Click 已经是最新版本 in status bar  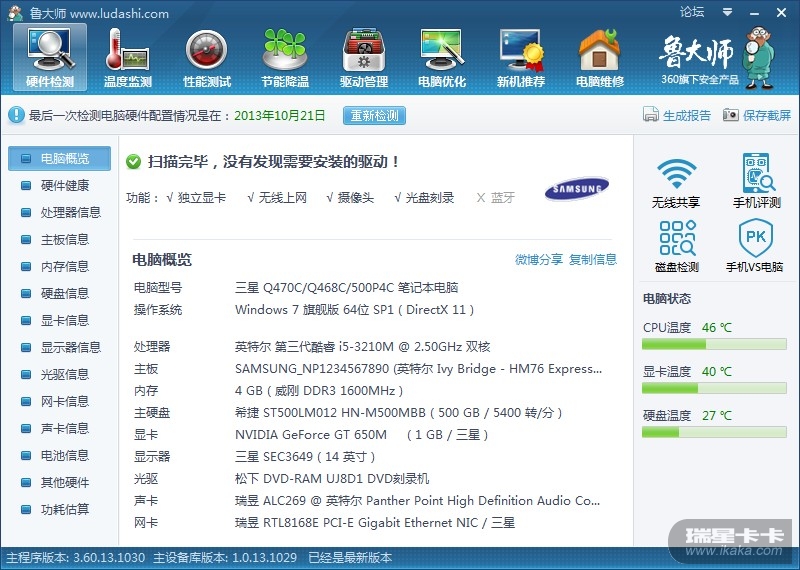(x=350, y=558)
